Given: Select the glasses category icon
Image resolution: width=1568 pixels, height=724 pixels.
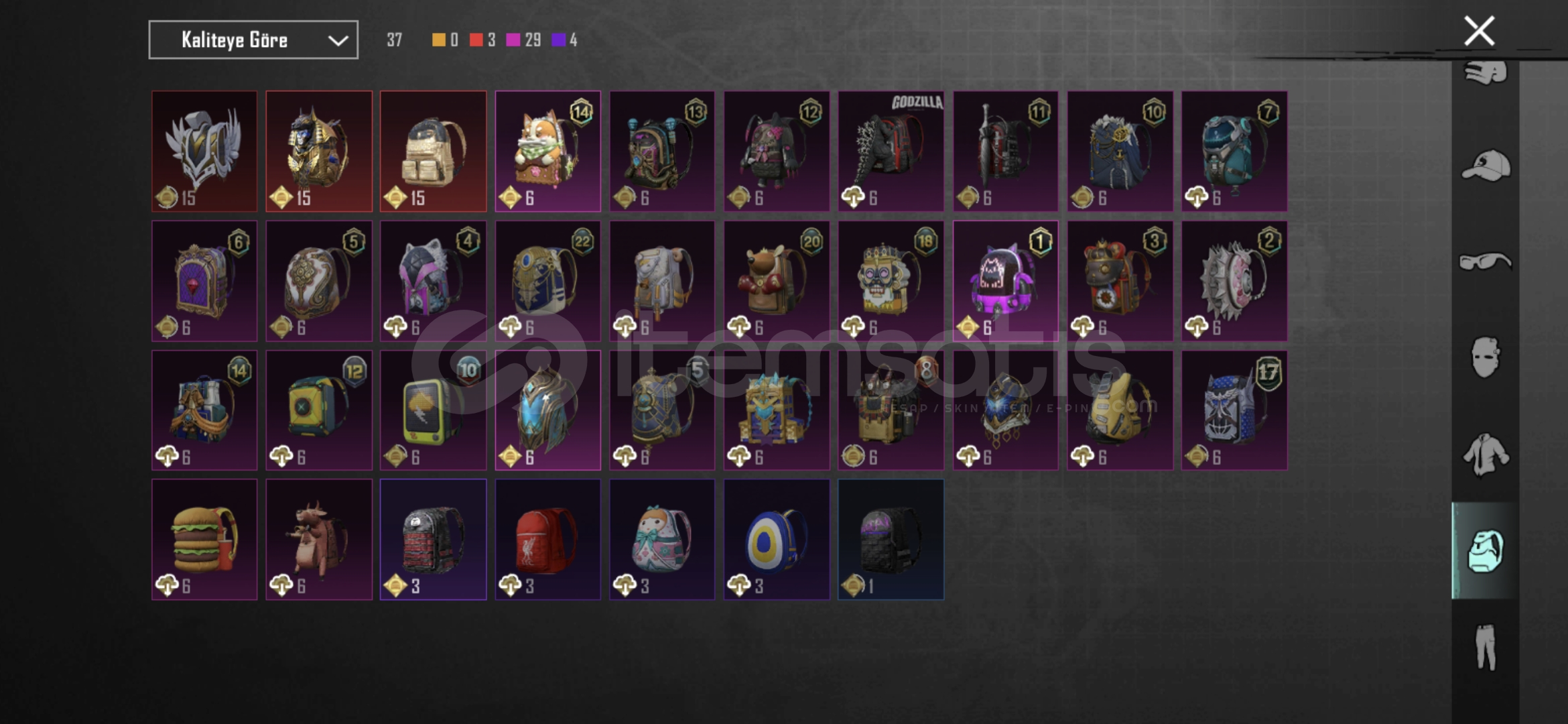Looking at the screenshot, I should coord(1486,261).
